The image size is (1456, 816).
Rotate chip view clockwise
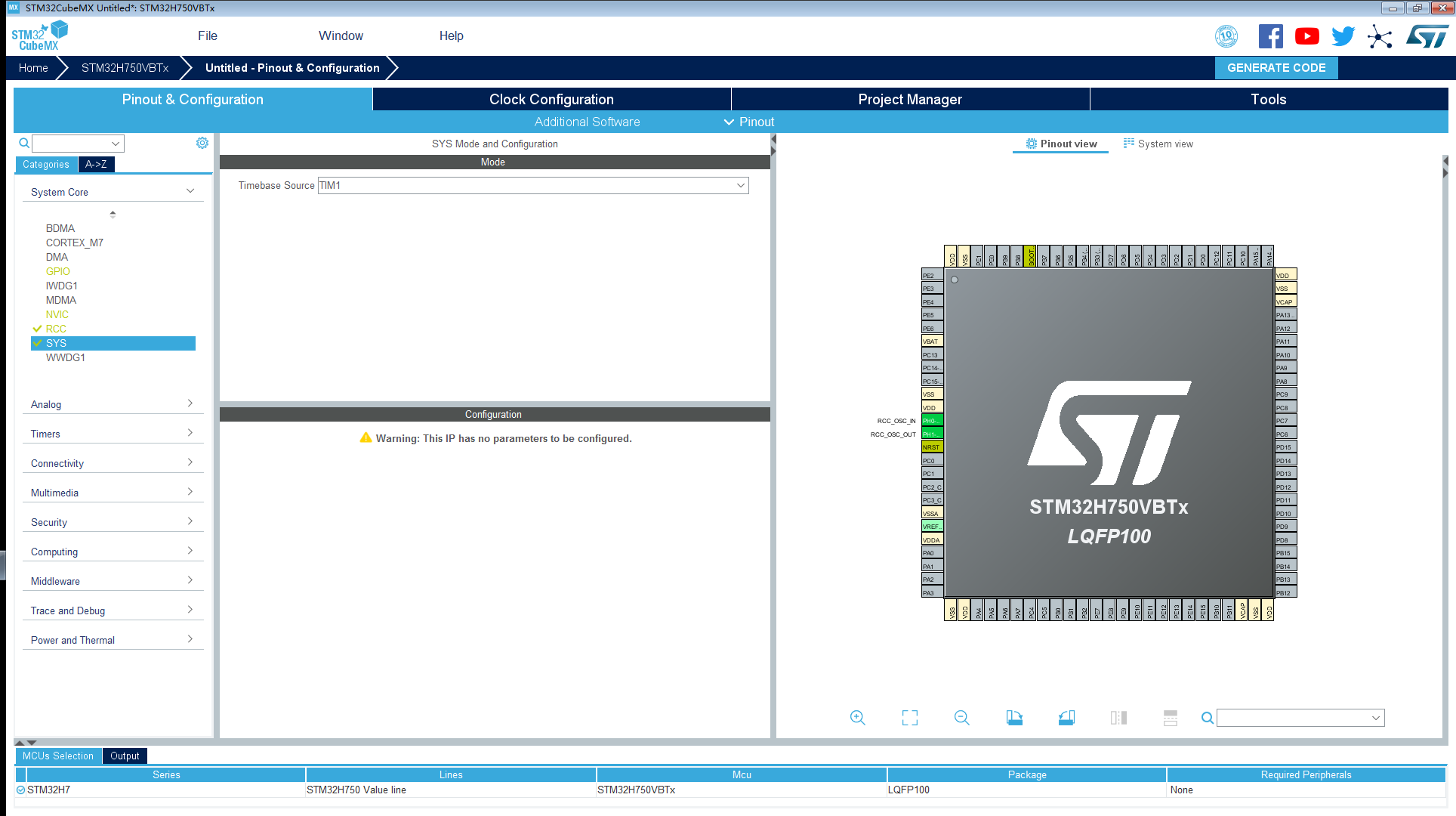[1014, 718]
